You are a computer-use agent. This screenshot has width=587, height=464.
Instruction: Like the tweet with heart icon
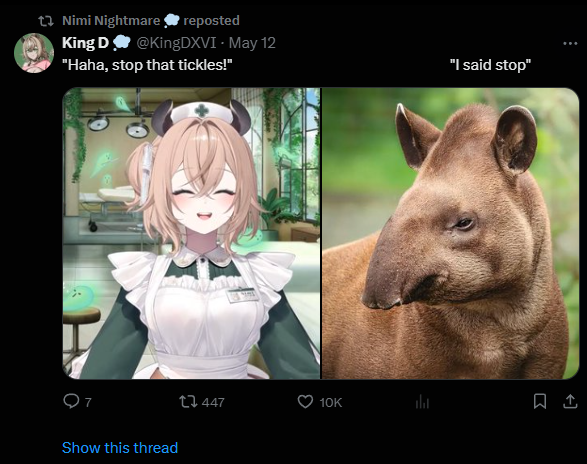[305, 402]
